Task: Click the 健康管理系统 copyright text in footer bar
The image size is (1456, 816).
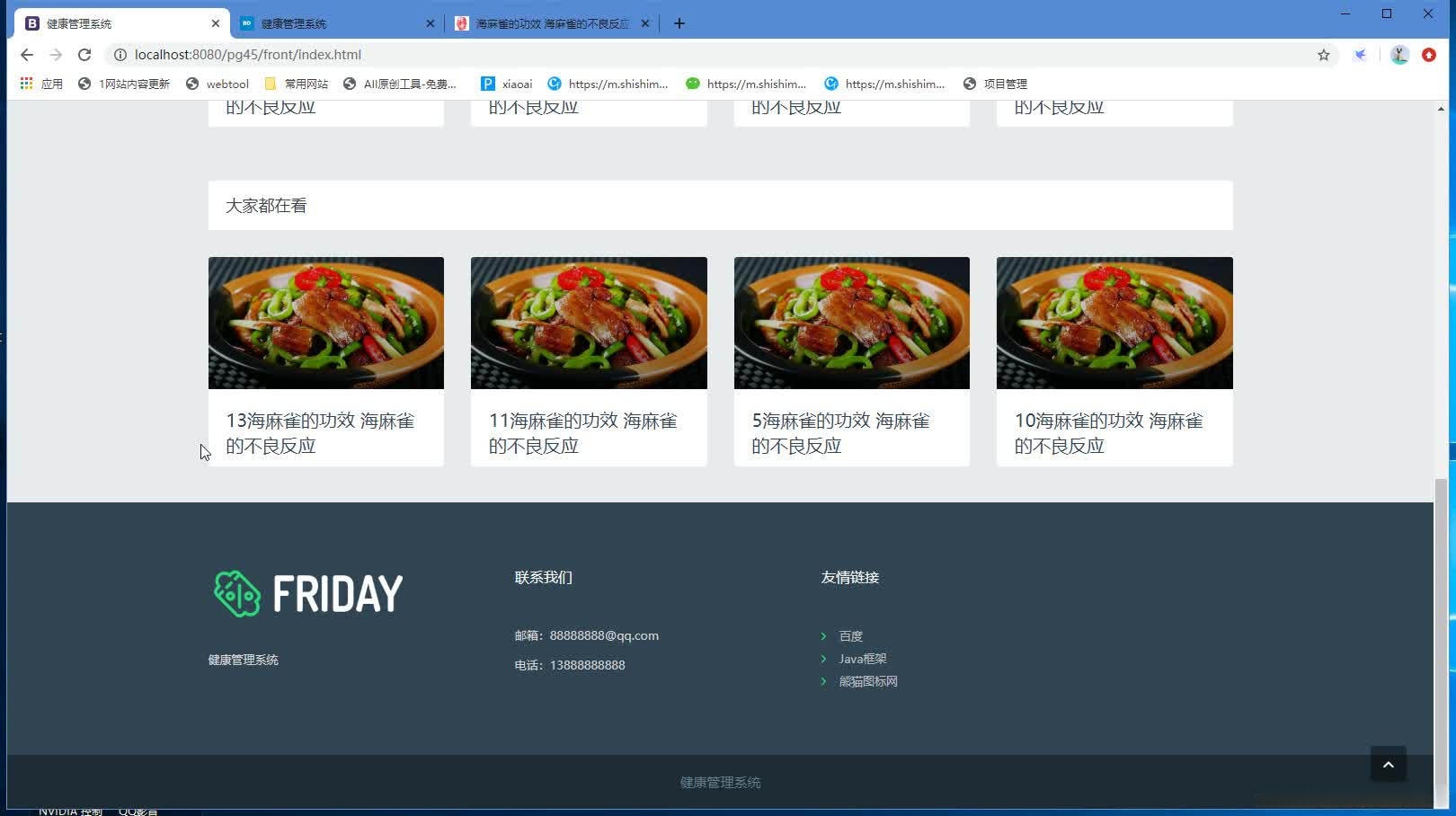Action: (x=720, y=783)
